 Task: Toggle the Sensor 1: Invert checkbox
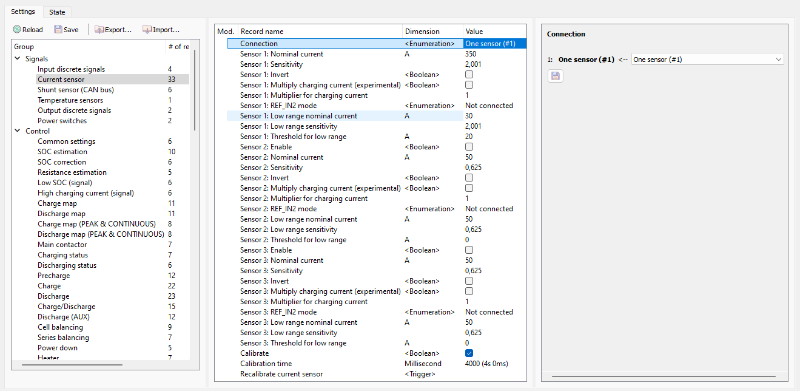[469, 75]
